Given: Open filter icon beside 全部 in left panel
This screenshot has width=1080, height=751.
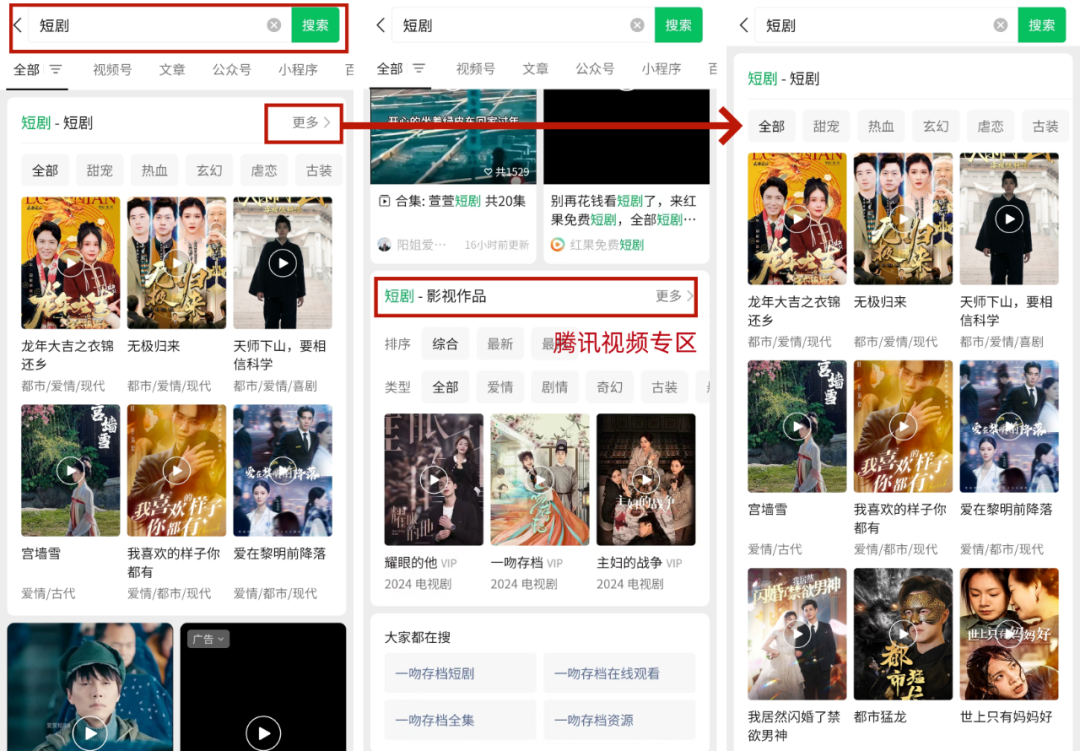Looking at the screenshot, I should pos(56,69).
